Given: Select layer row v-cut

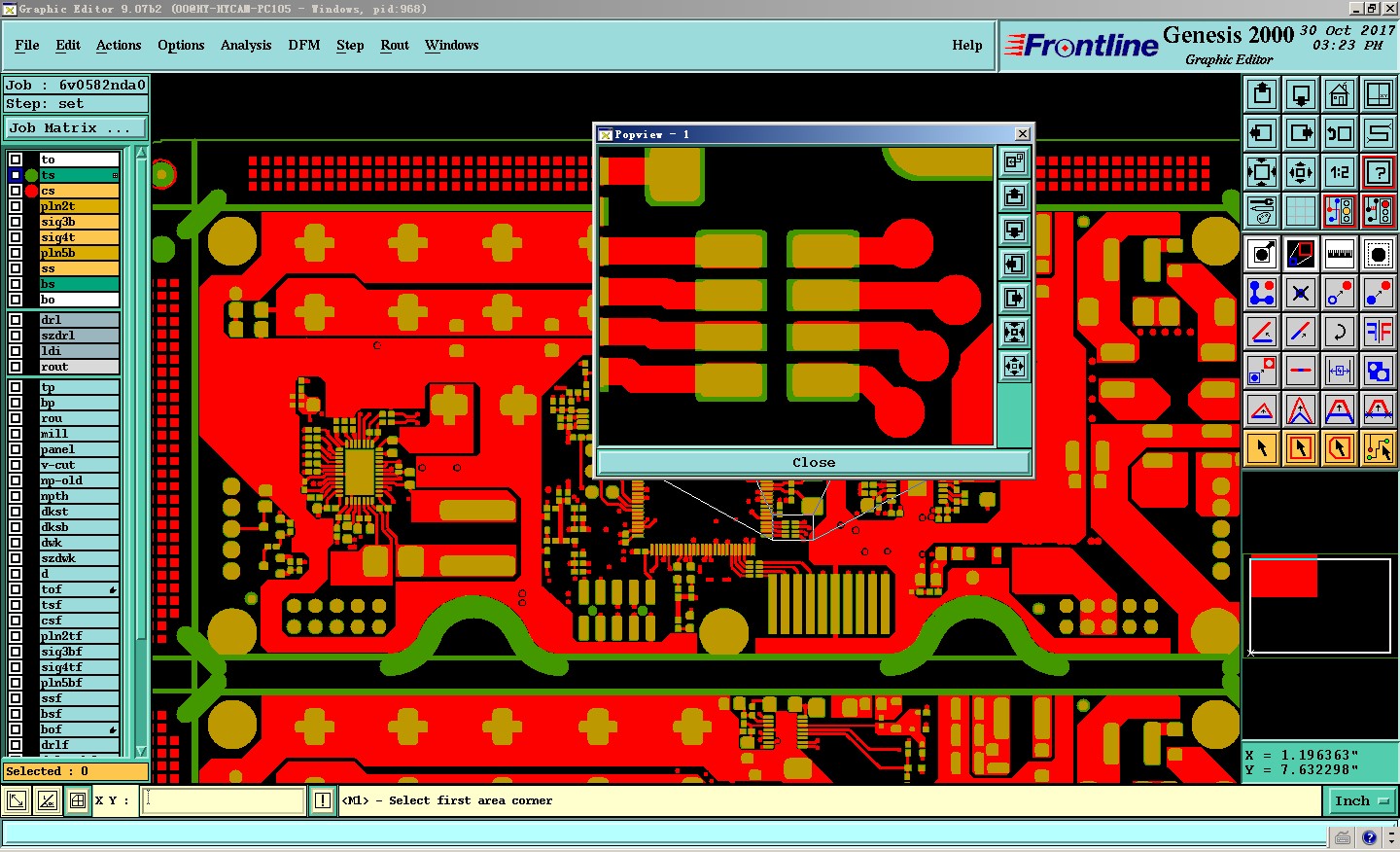Looking at the screenshot, I should [x=79, y=465].
